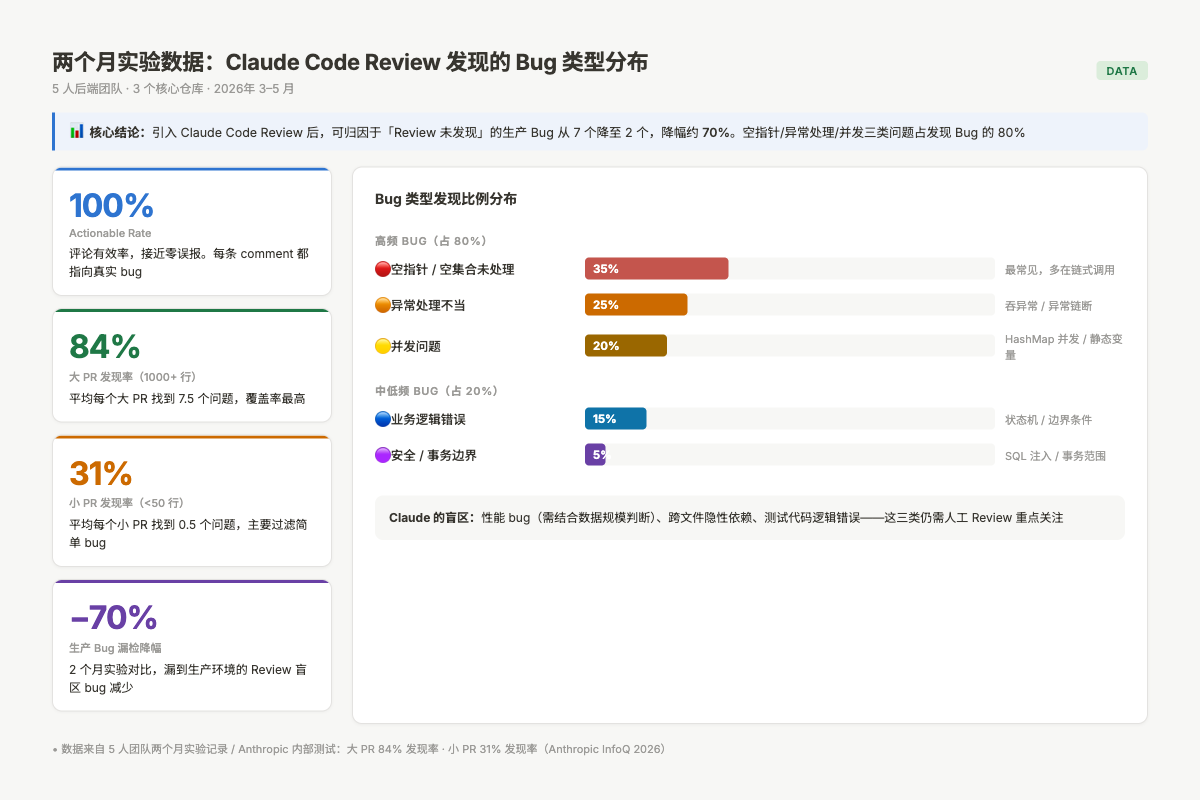Click the green DATA badge

pos(1122,71)
